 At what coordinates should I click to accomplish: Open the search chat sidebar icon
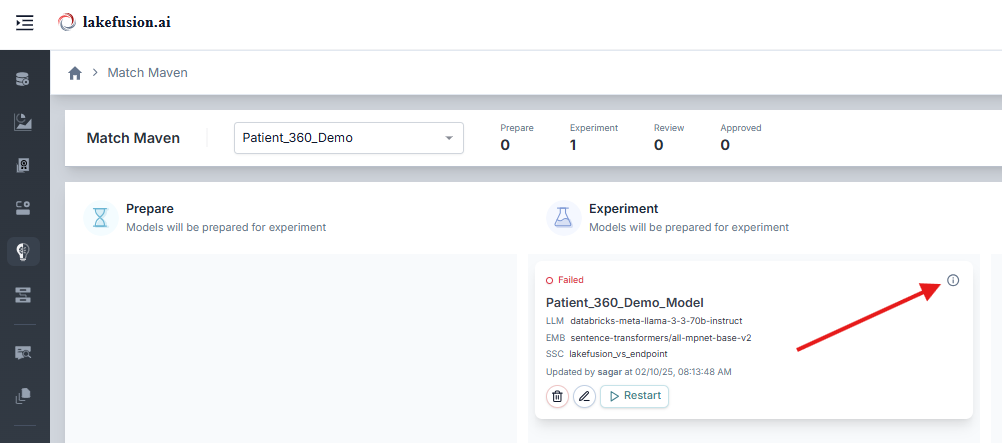pyautogui.click(x=23, y=352)
